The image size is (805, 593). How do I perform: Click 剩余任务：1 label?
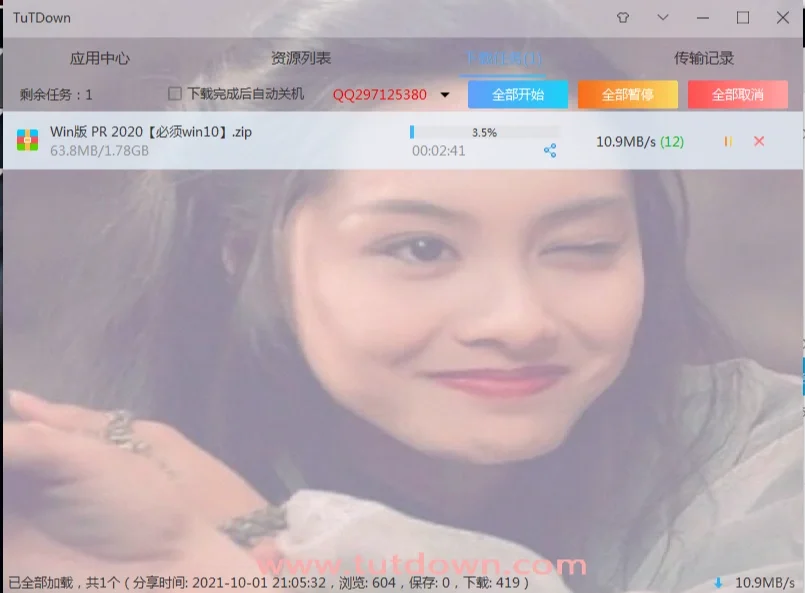coord(56,94)
